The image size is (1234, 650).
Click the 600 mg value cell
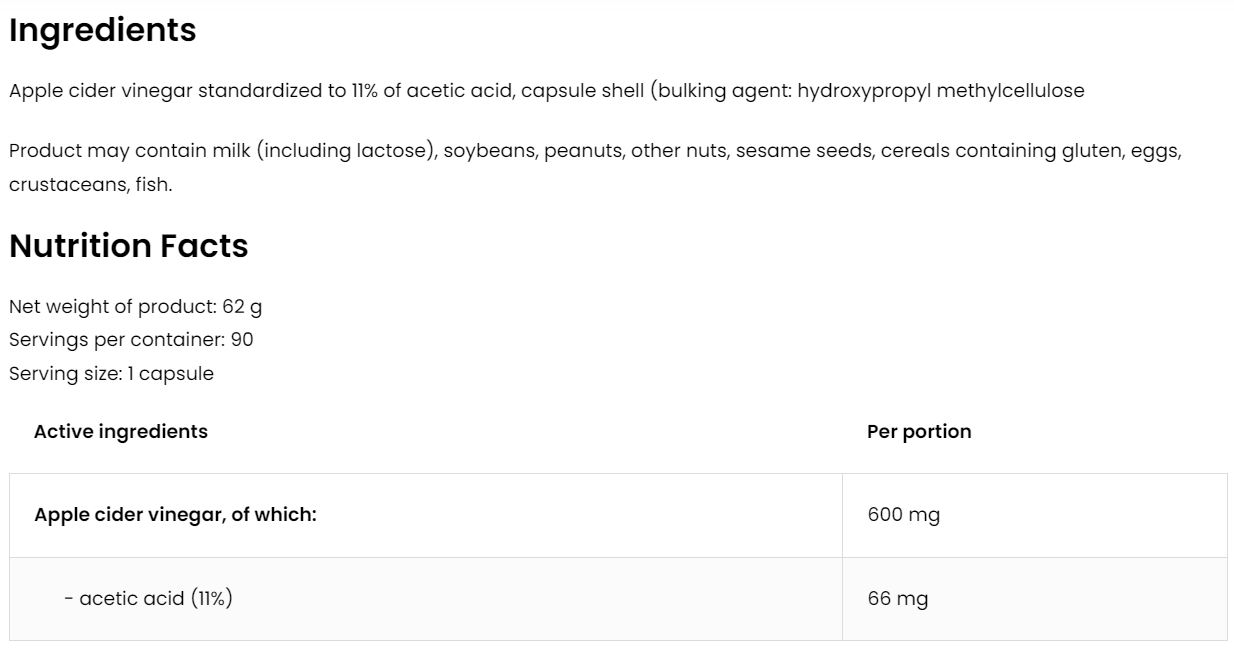click(904, 516)
